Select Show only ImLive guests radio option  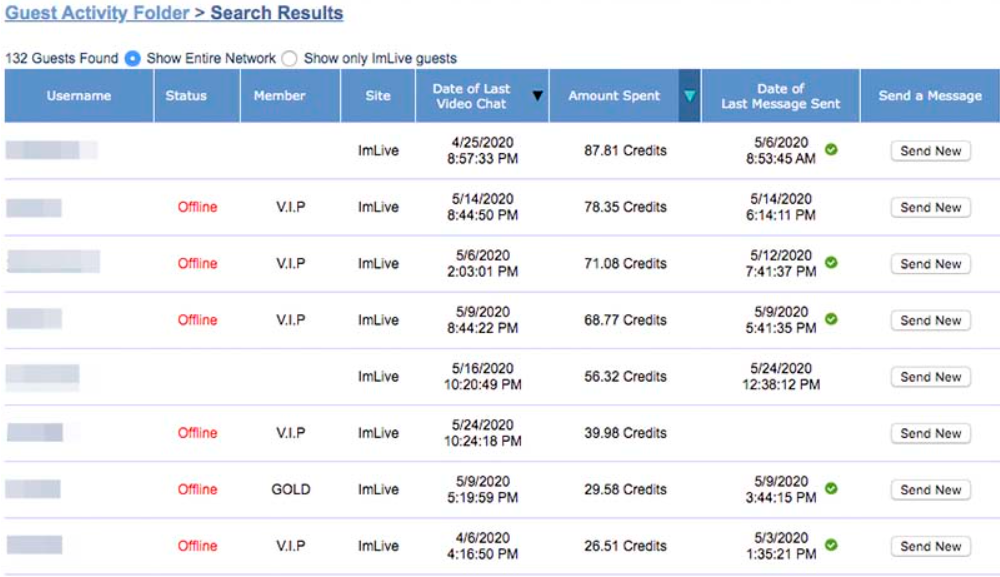tap(290, 59)
